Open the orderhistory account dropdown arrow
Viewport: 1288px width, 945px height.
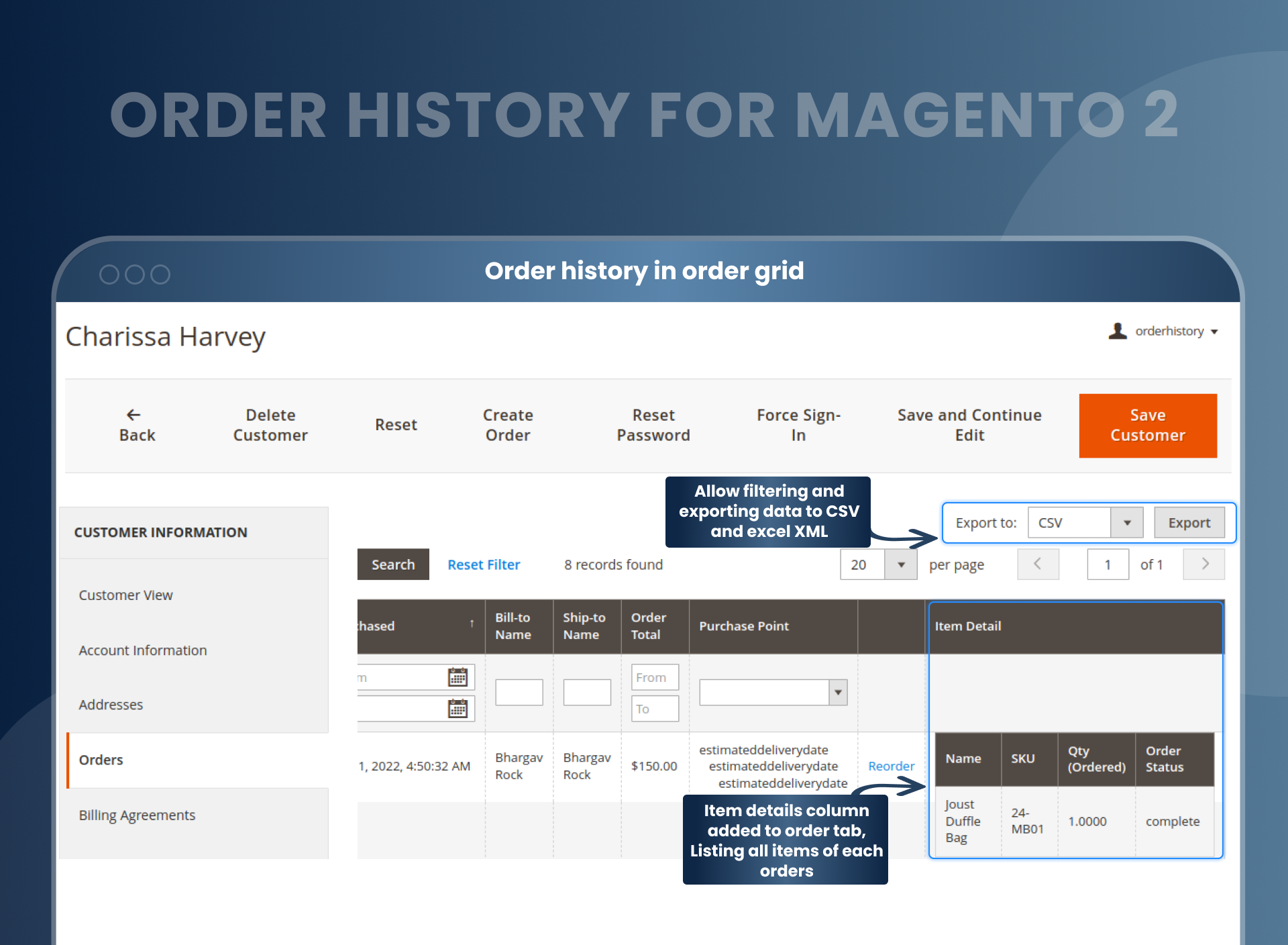[x=1214, y=332]
